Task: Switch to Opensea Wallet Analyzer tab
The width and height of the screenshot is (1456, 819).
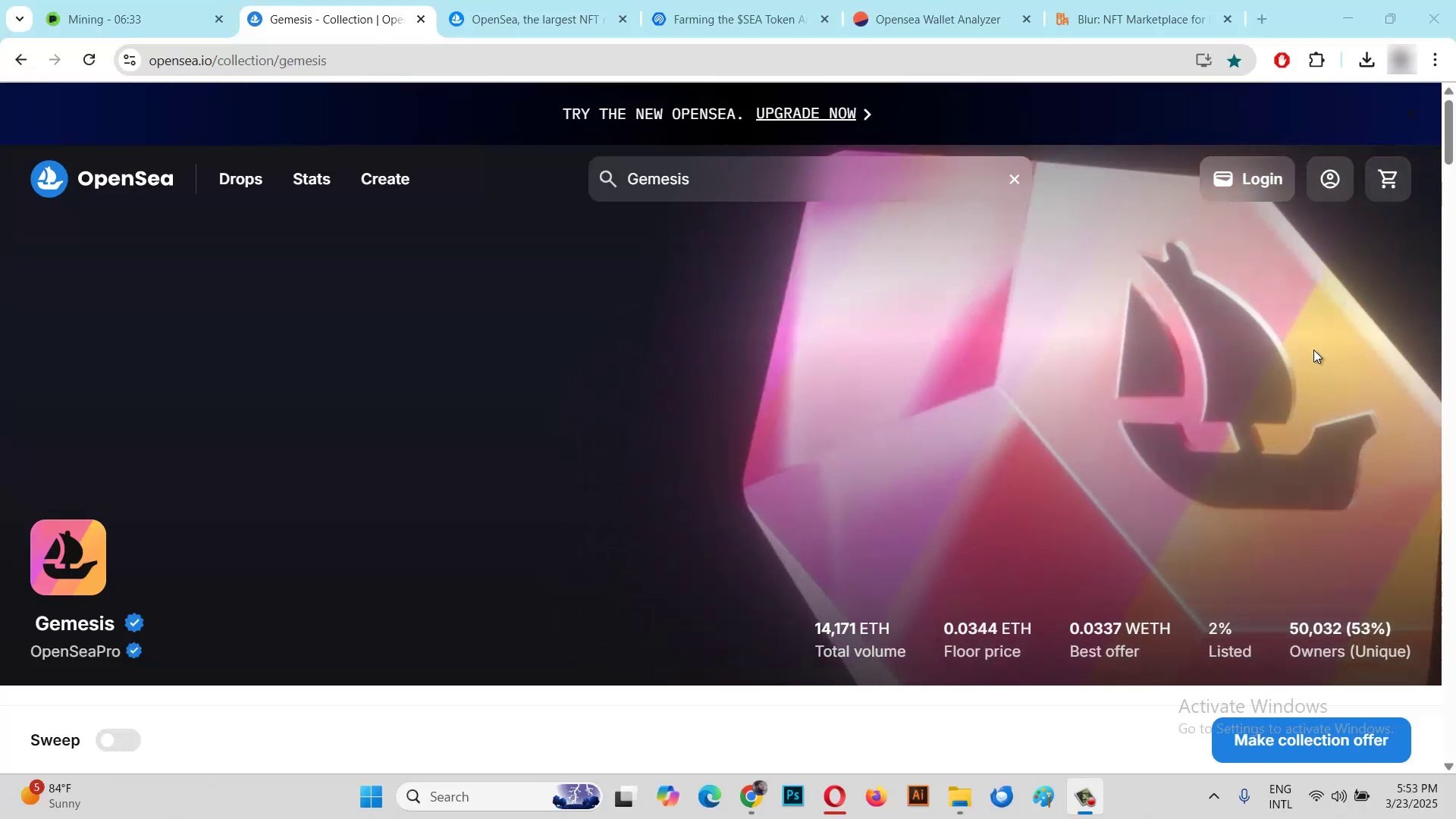Action: (x=937, y=19)
